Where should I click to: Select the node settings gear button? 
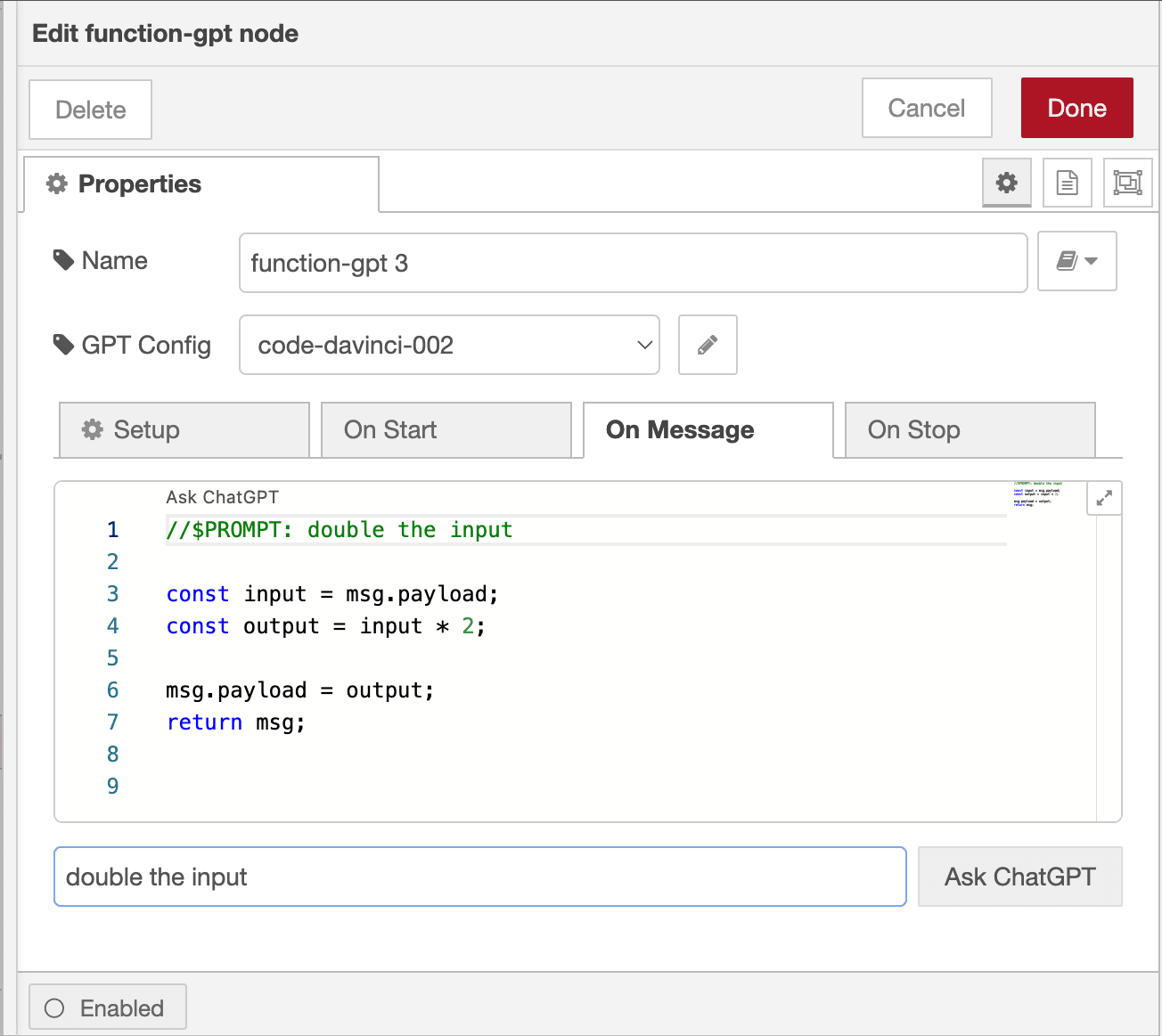(1006, 183)
